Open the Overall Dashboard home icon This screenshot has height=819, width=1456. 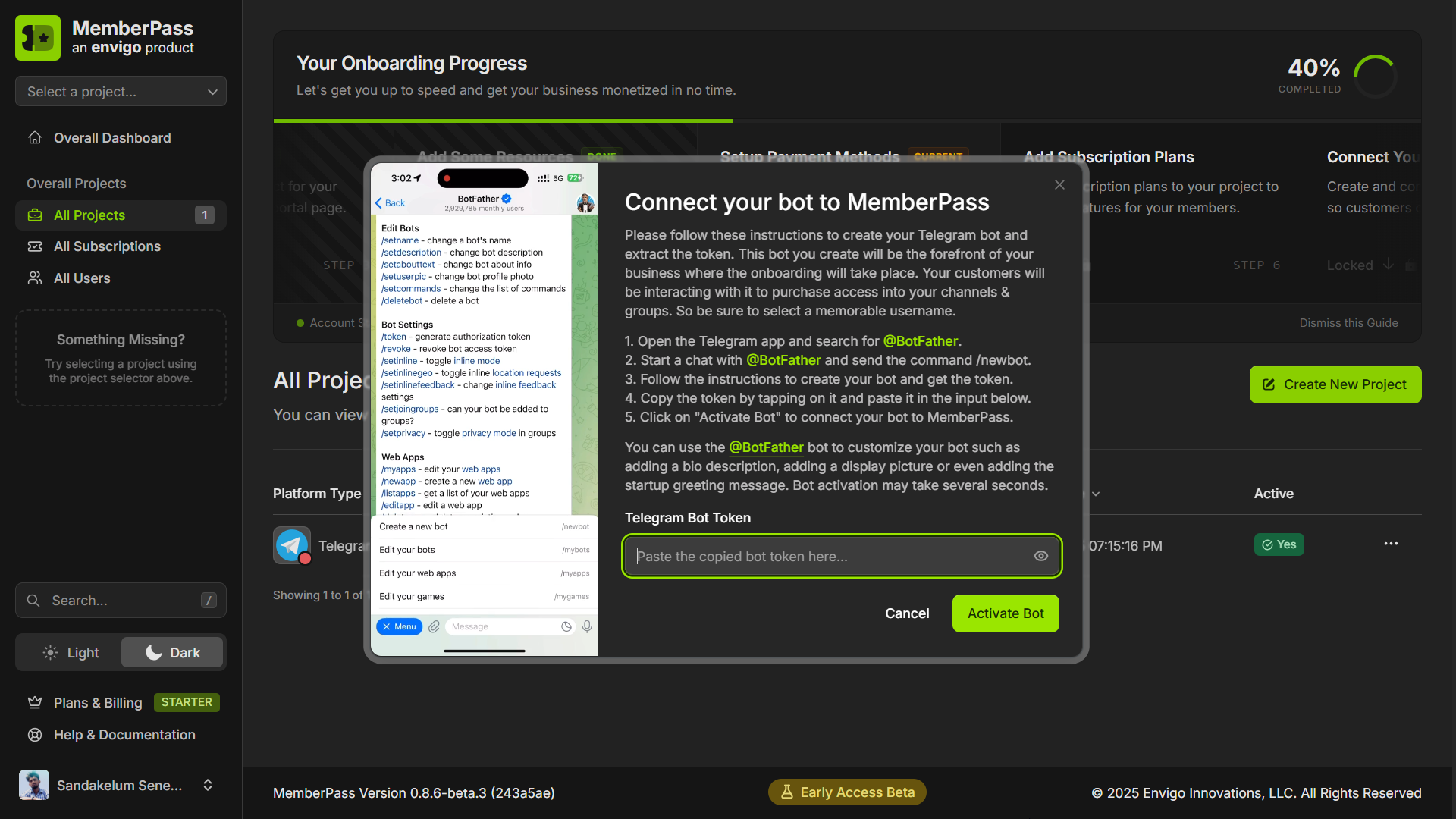click(35, 137)
